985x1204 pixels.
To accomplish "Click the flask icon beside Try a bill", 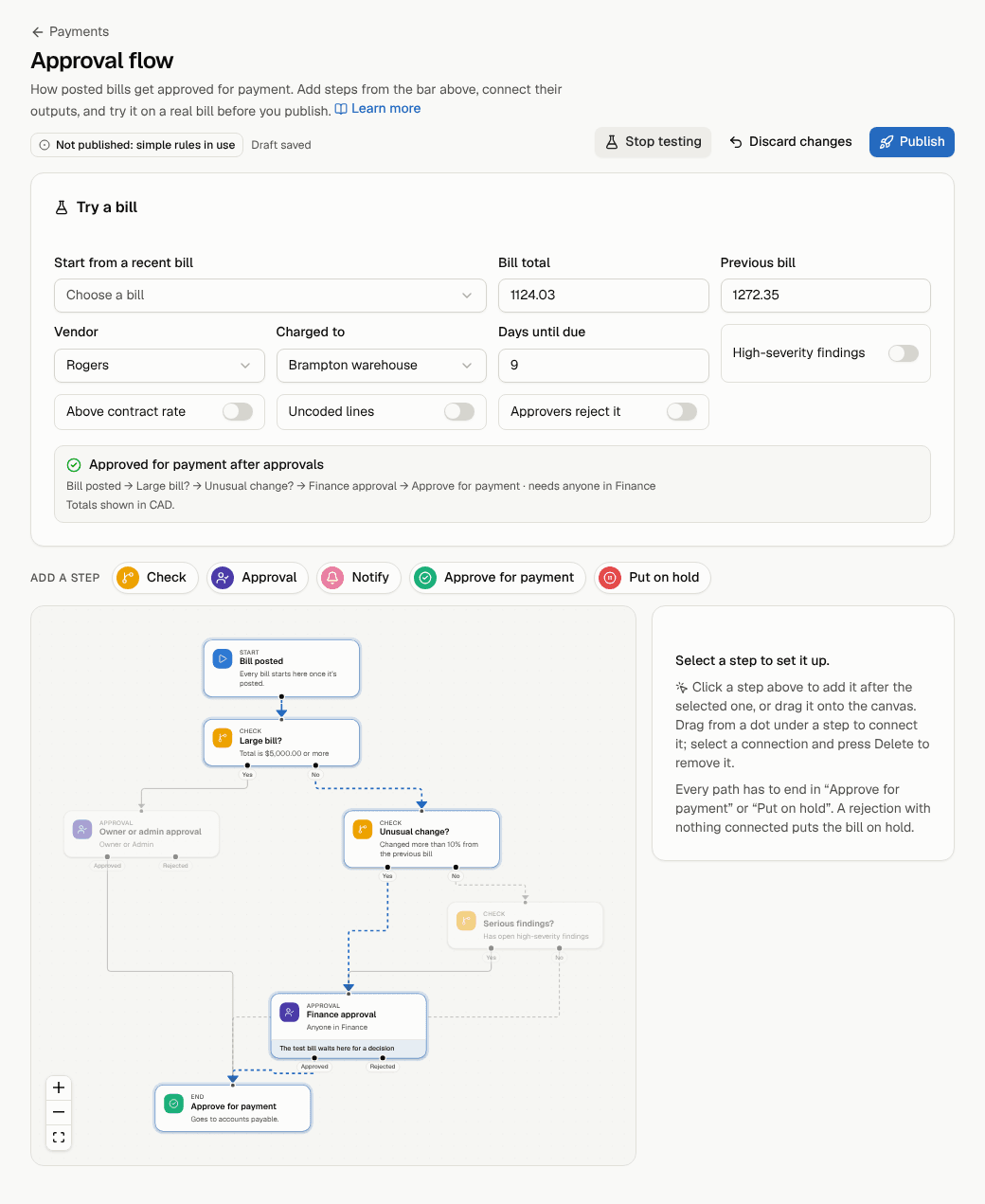I will [x=62, y=207].
